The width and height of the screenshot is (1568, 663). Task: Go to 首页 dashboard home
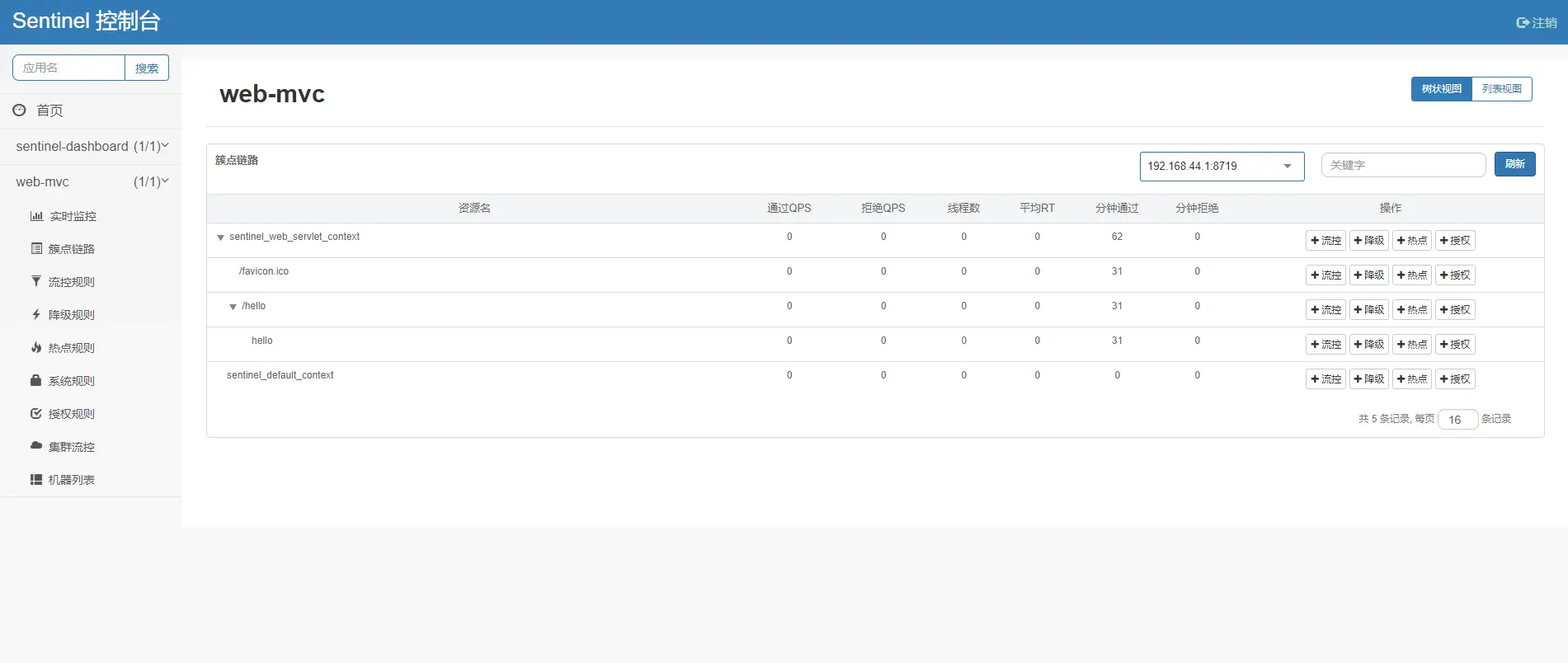click(38, 110)
